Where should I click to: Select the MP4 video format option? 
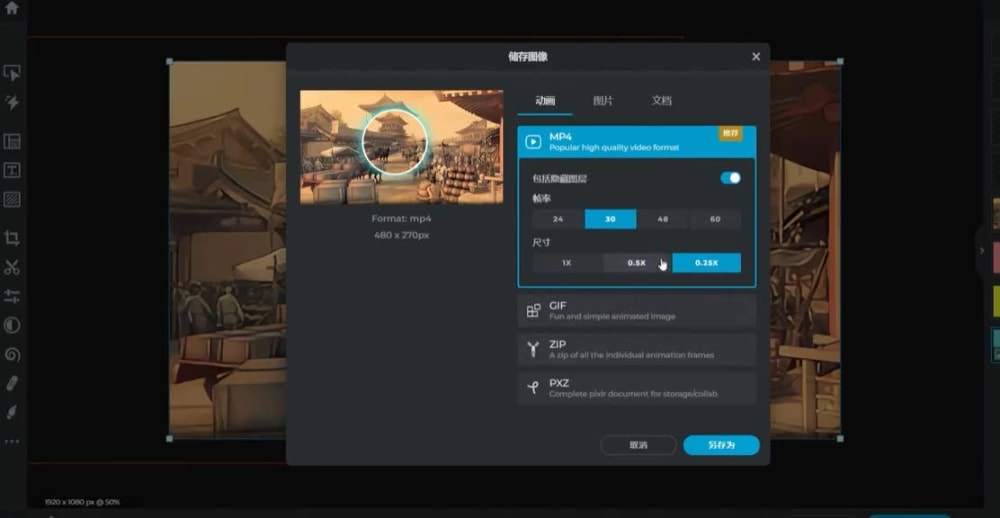[x=636, y=142]
